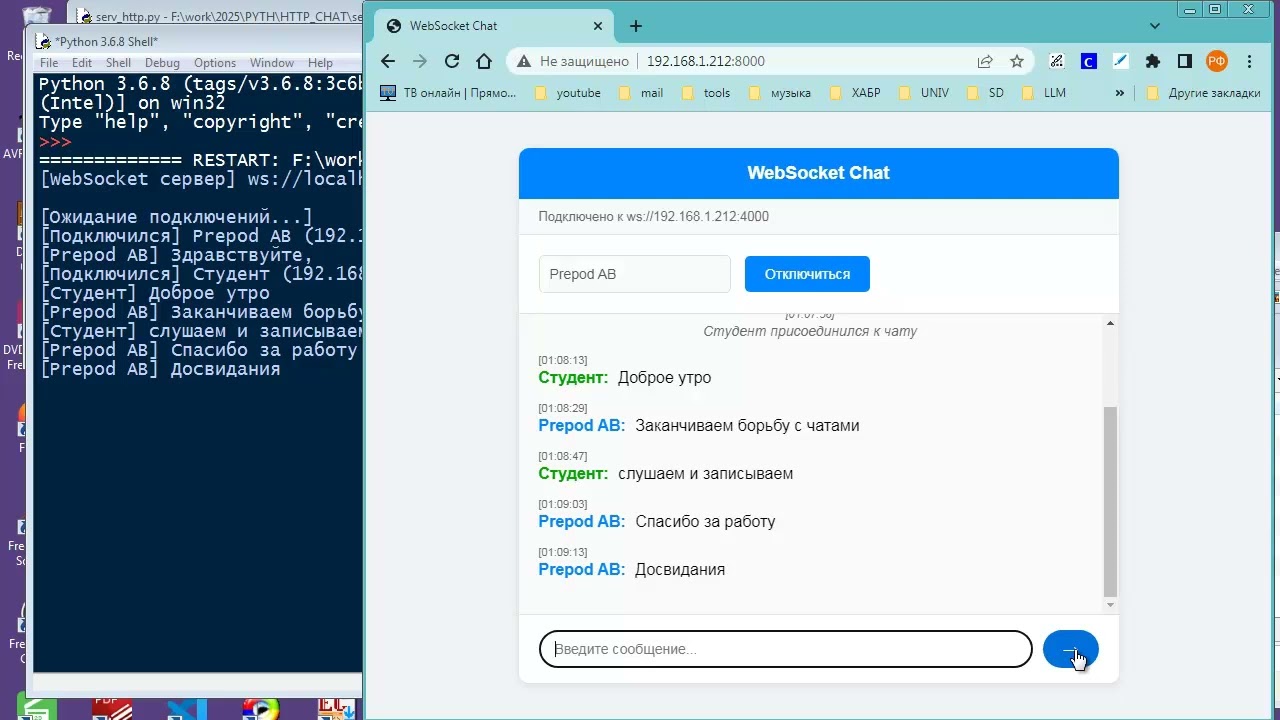Bookmark this page with star icon
Viewport: 1280px width, 720px height.
click(1017, 61)
